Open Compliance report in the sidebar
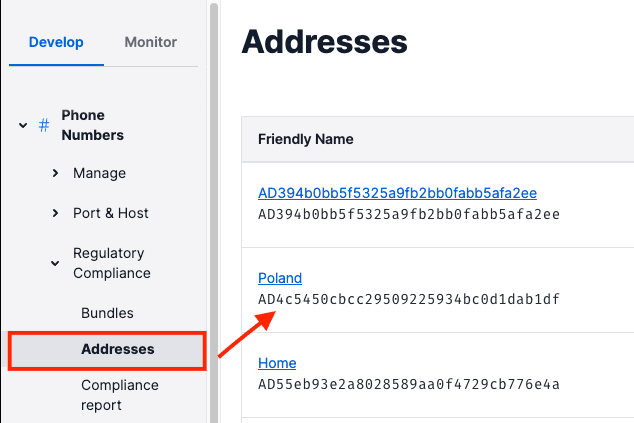Screen dimensions: 634x423 tap(119, 395)
